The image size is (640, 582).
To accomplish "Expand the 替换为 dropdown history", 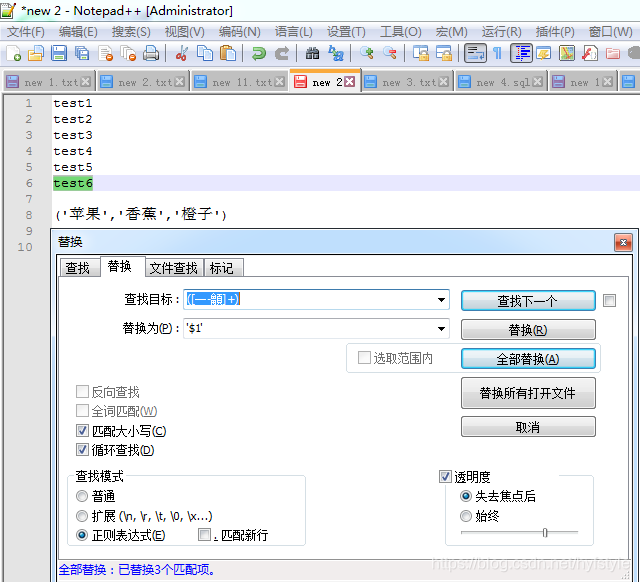I will pos(441,329).
